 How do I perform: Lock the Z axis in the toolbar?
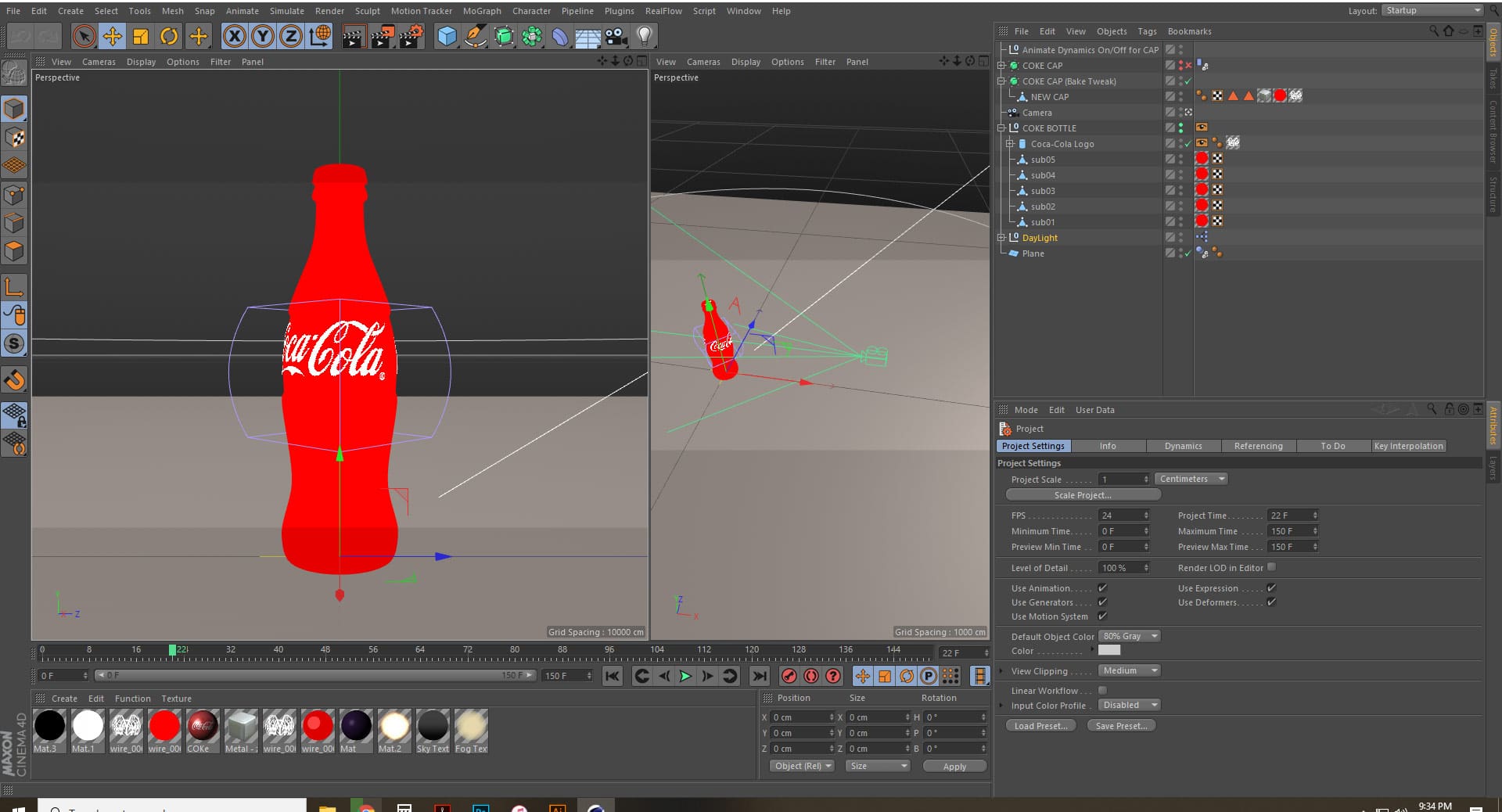pyautogui.click(x=291, y=36)
